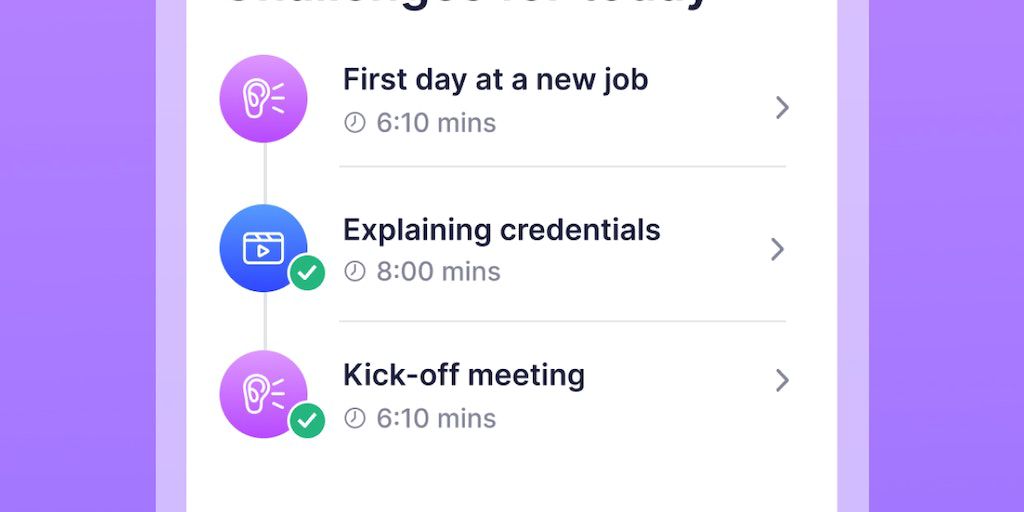Open the "First day at a new job" challenge
The width and height of the screenshot is (1024, 512).
(495, 79)
